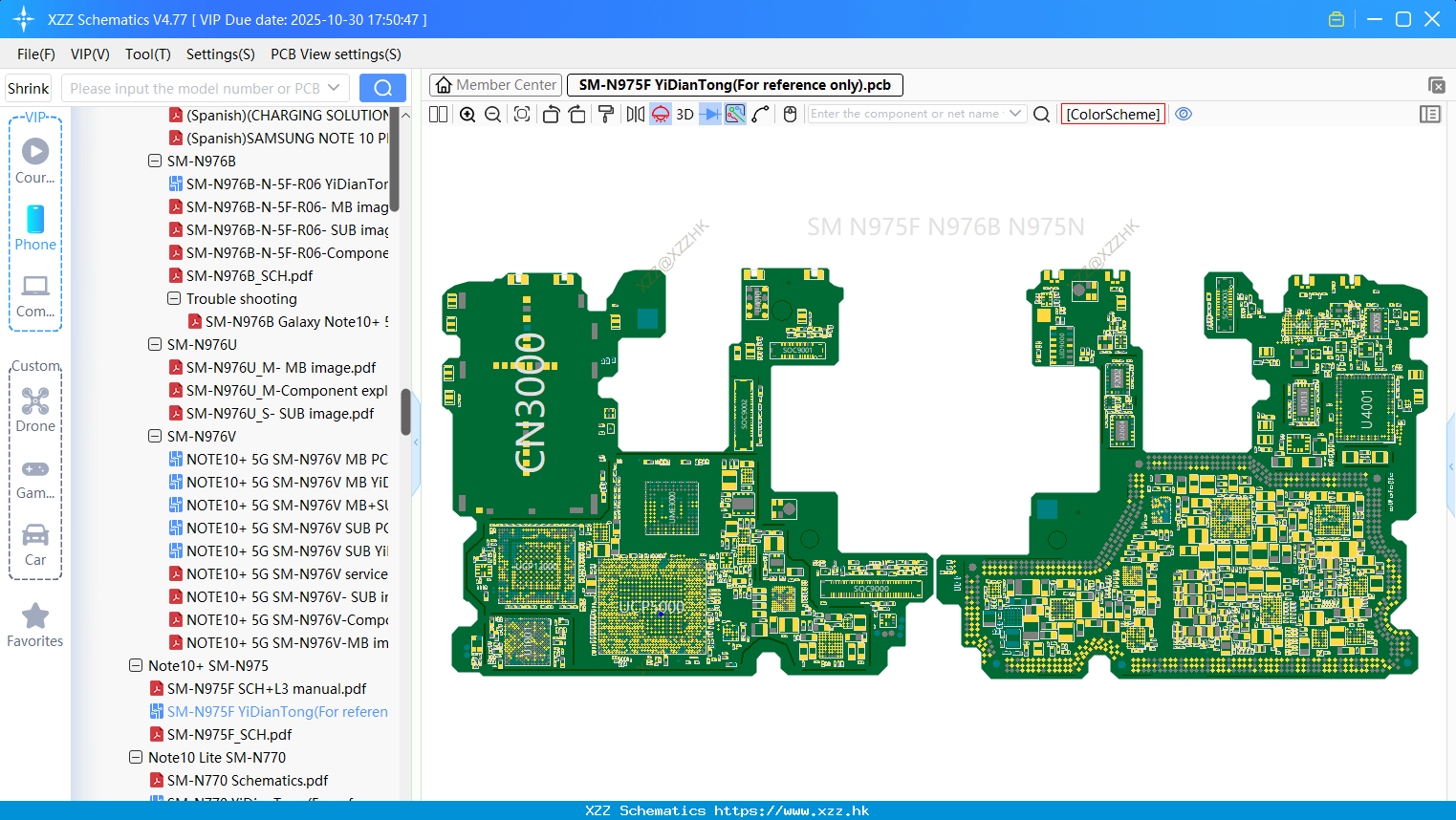Select the curved wire connection tool
1456x820 pixels.
760,114
